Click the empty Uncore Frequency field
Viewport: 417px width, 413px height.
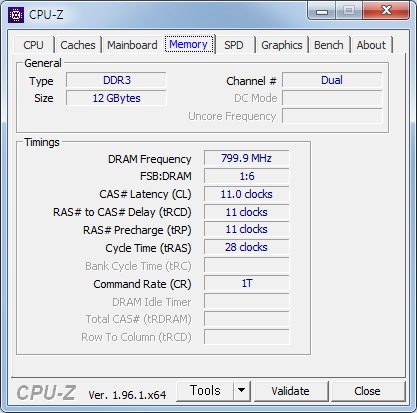332,116
